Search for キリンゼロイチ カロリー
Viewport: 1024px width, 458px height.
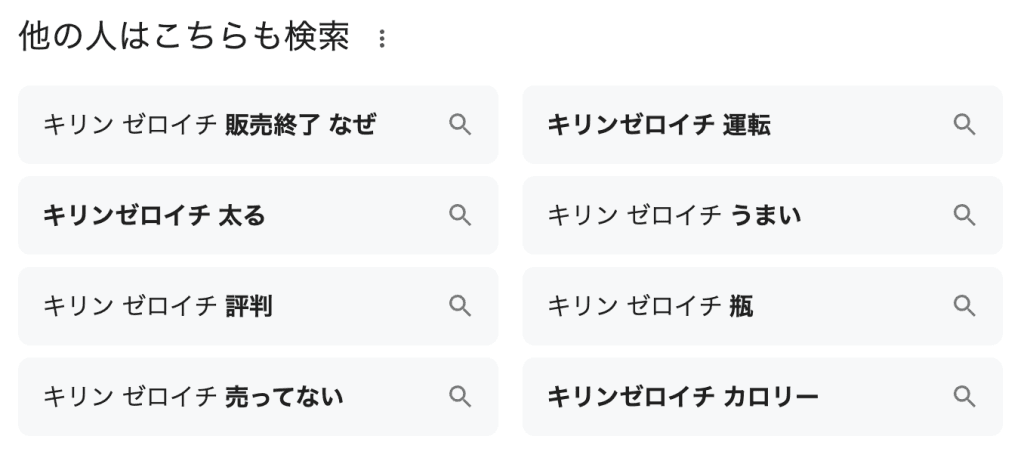coord(683,397)
